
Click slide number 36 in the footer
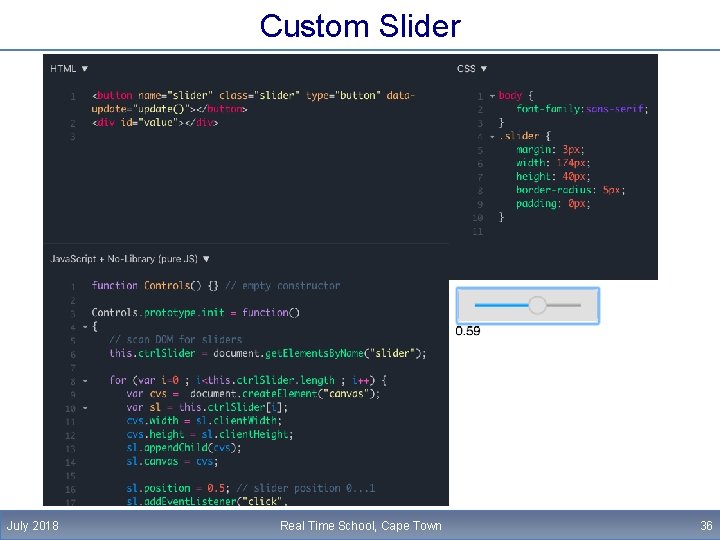click(x=706, y=526)
